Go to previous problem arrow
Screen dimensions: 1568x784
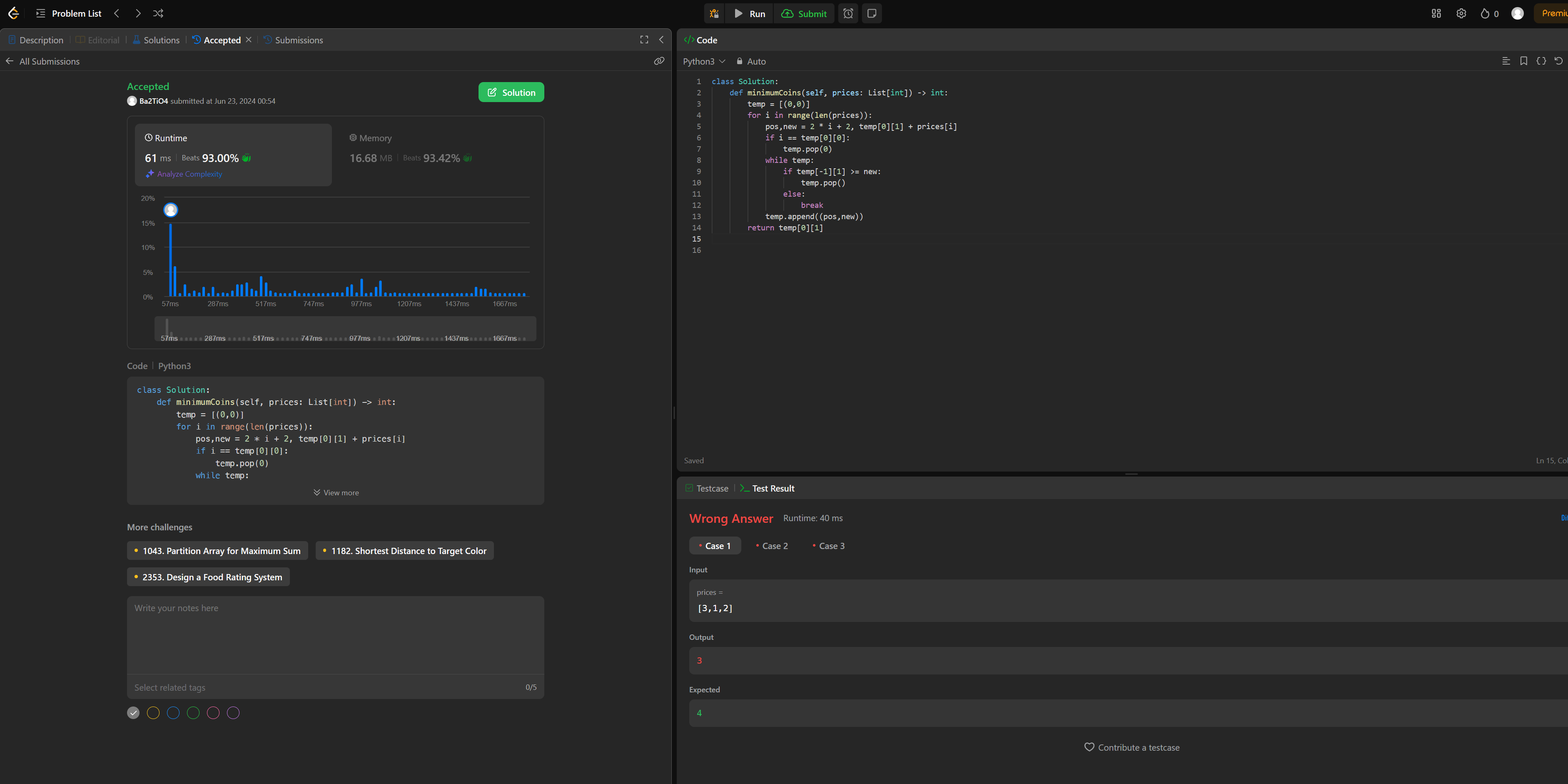pos(117,13)
